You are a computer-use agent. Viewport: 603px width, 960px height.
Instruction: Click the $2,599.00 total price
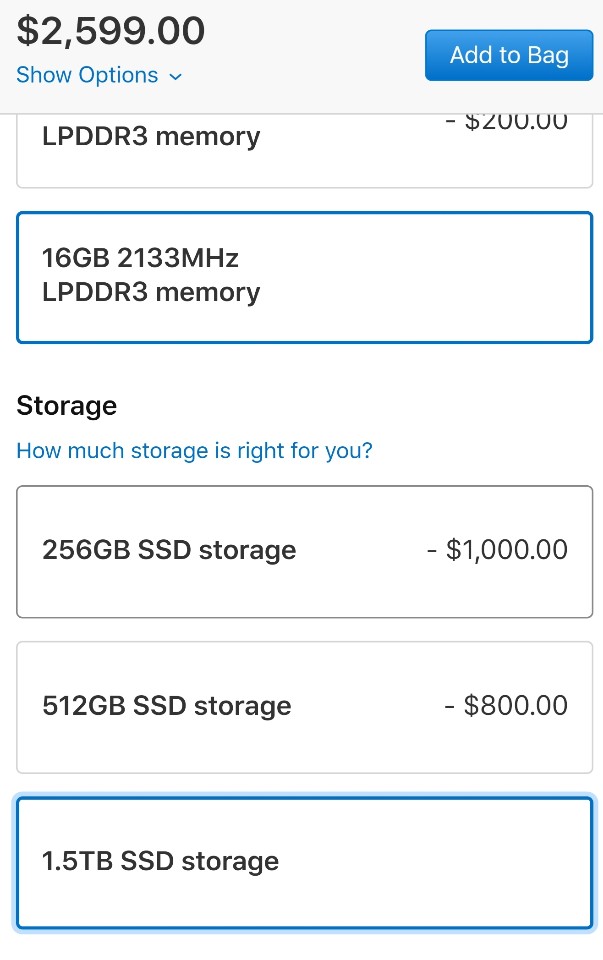click(111, 31)
